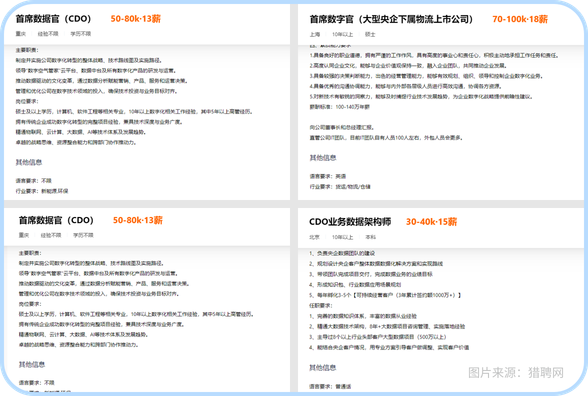The height and width of the screenshot is (396, 588).
Task: Click 主要职责： heading in the upper CDO card
Action: click(x=27, y=50)
